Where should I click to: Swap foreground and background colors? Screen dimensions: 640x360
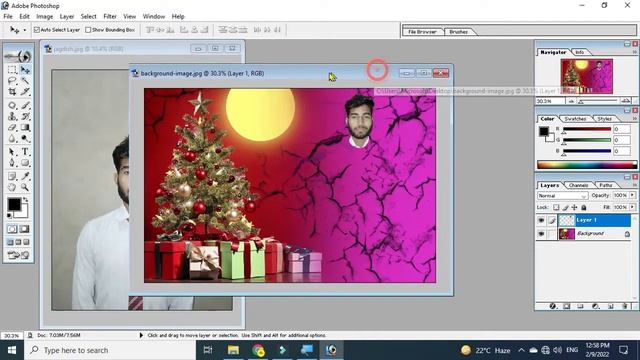26,200
